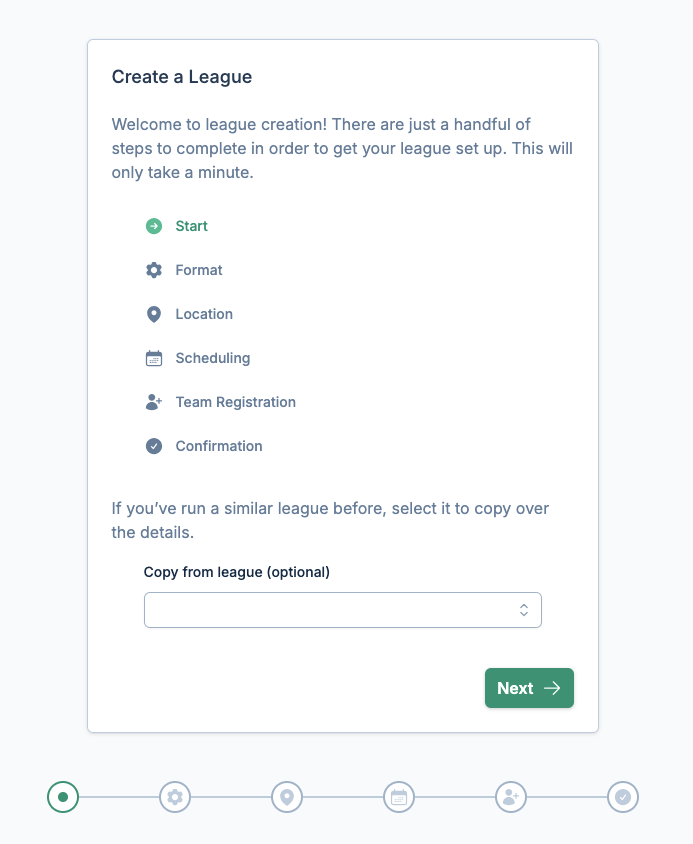Click the final checkmark step at bottom right
Screen dimensions: 693x844
point(623,797)
